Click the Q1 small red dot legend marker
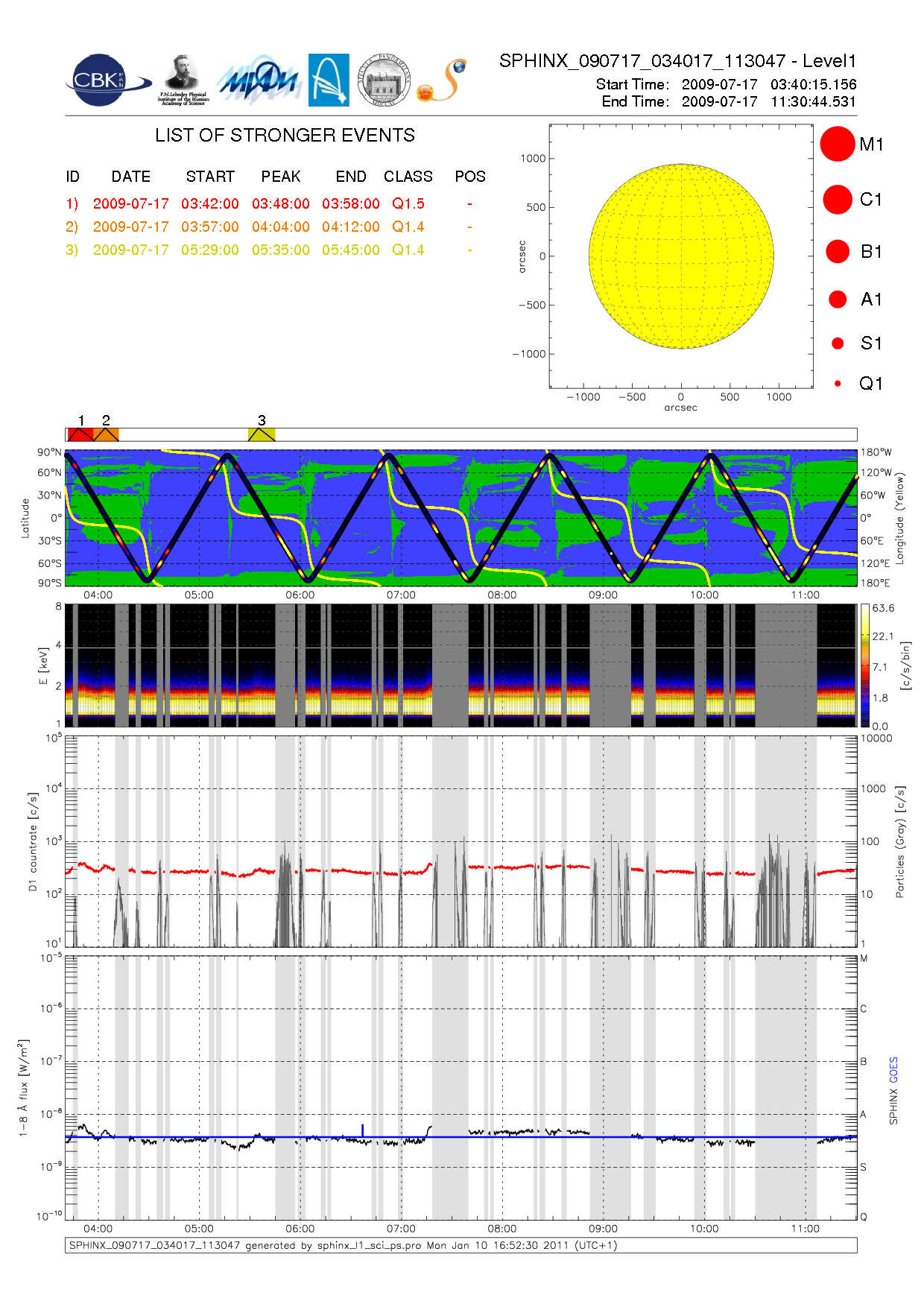Viewport: 924px width, 1307px height. [x=838, y=384]
